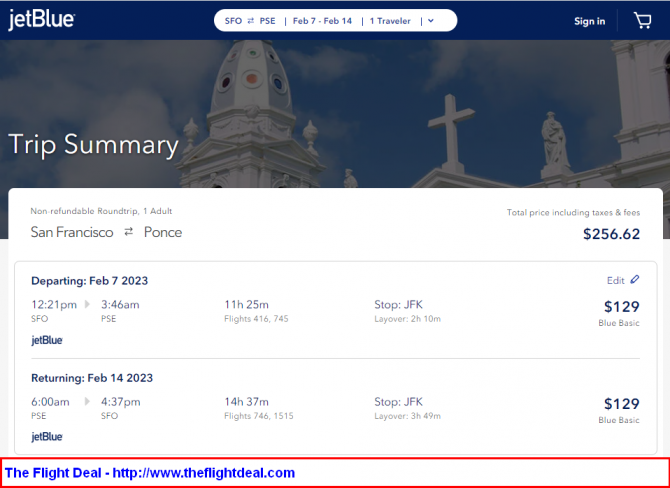Image resolution: width=670 pixels, height=488 pixels.
Task: Click the Sign in link
Action: 589,21
